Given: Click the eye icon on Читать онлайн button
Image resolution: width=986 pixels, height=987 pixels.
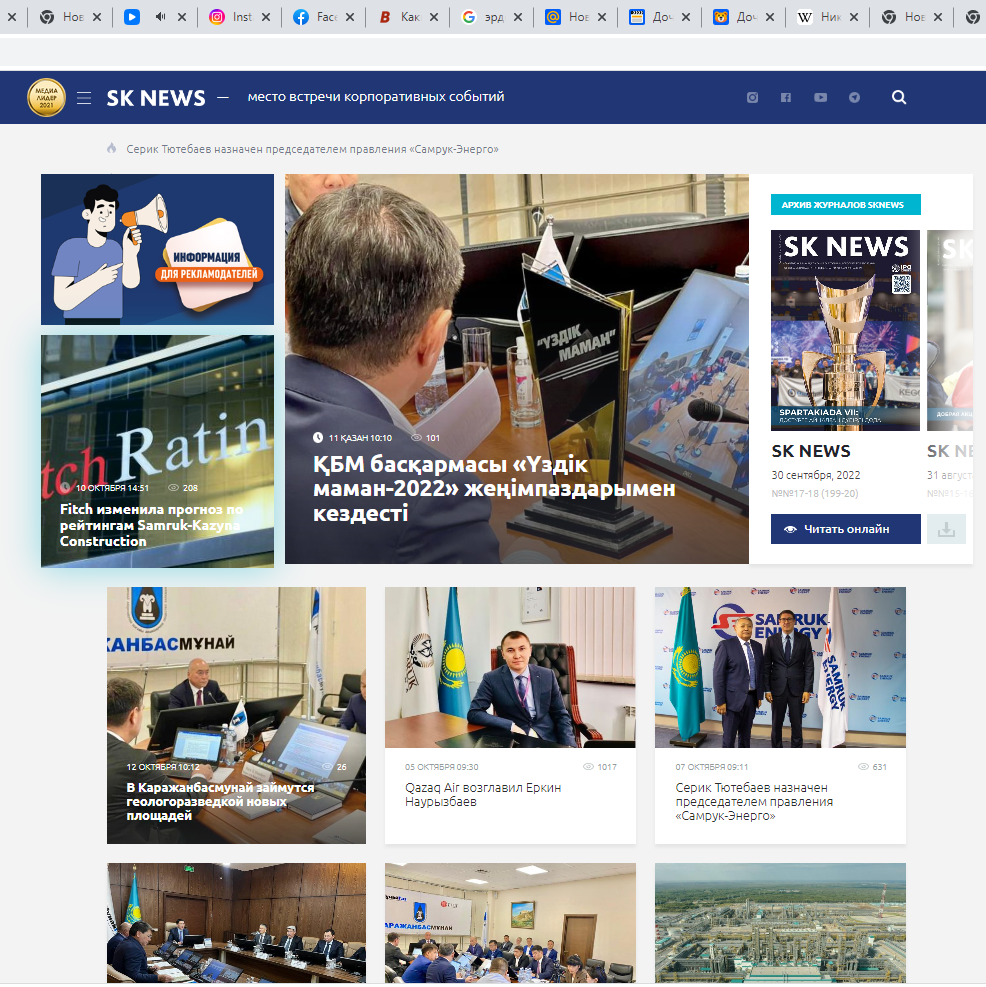Looking at the screenshot, I should [x=790, y=529].
